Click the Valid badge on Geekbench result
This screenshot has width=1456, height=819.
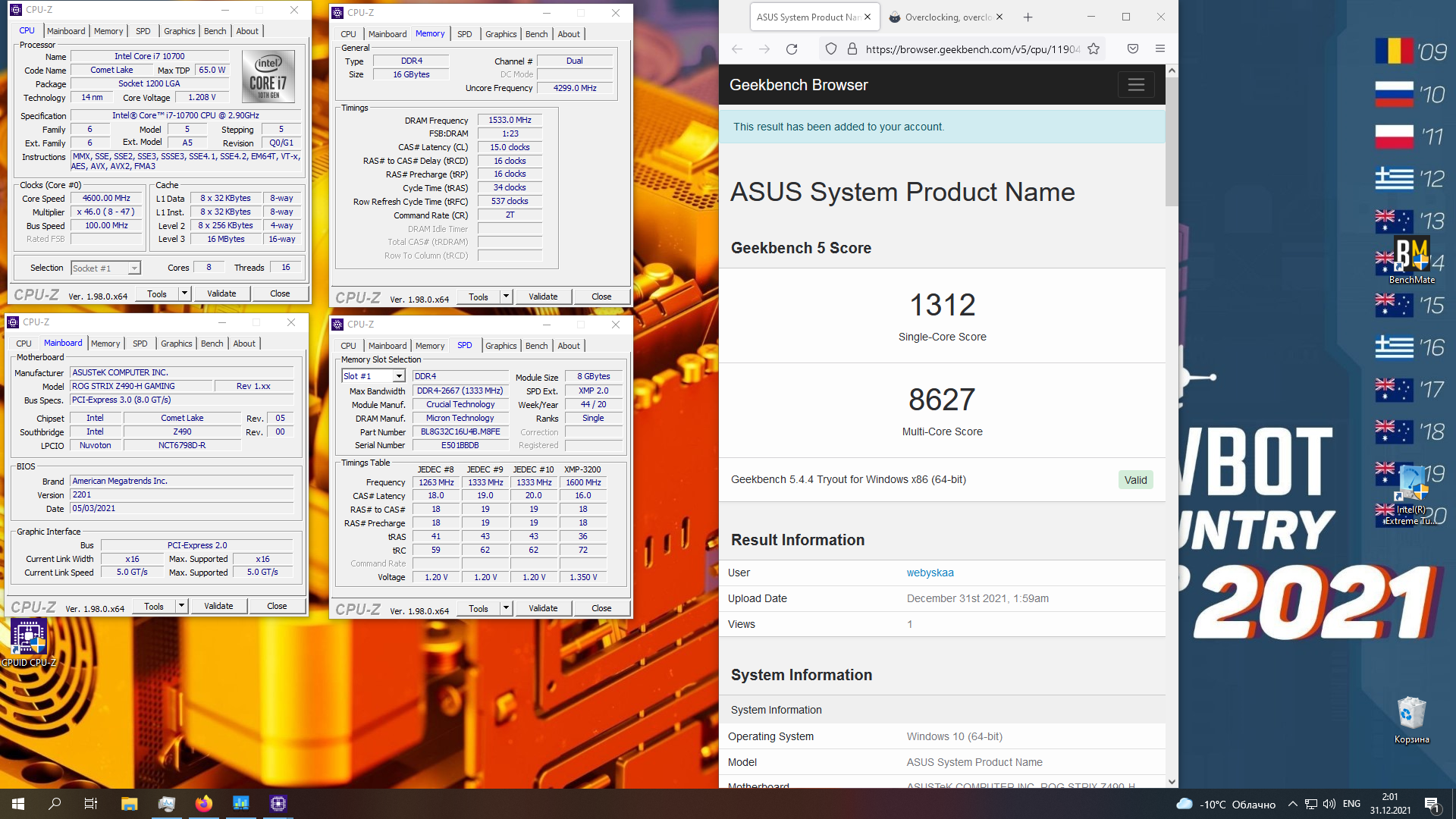coord(1135,479)
